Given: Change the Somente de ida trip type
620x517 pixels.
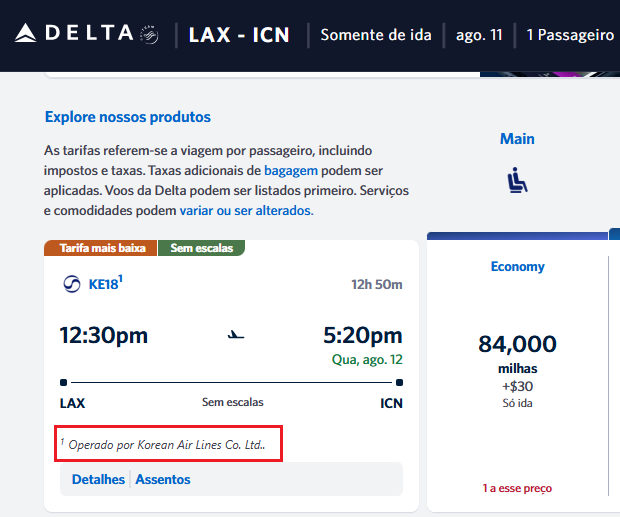Looking at the screenshot, I should point(376,35).
